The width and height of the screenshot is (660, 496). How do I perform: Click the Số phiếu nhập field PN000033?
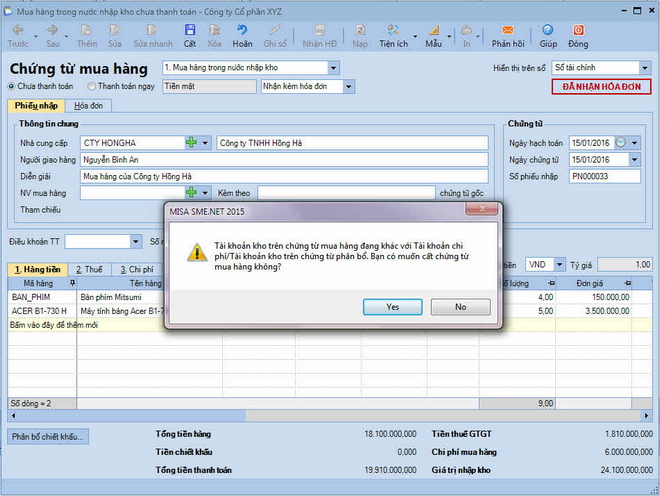coord(604,176)
